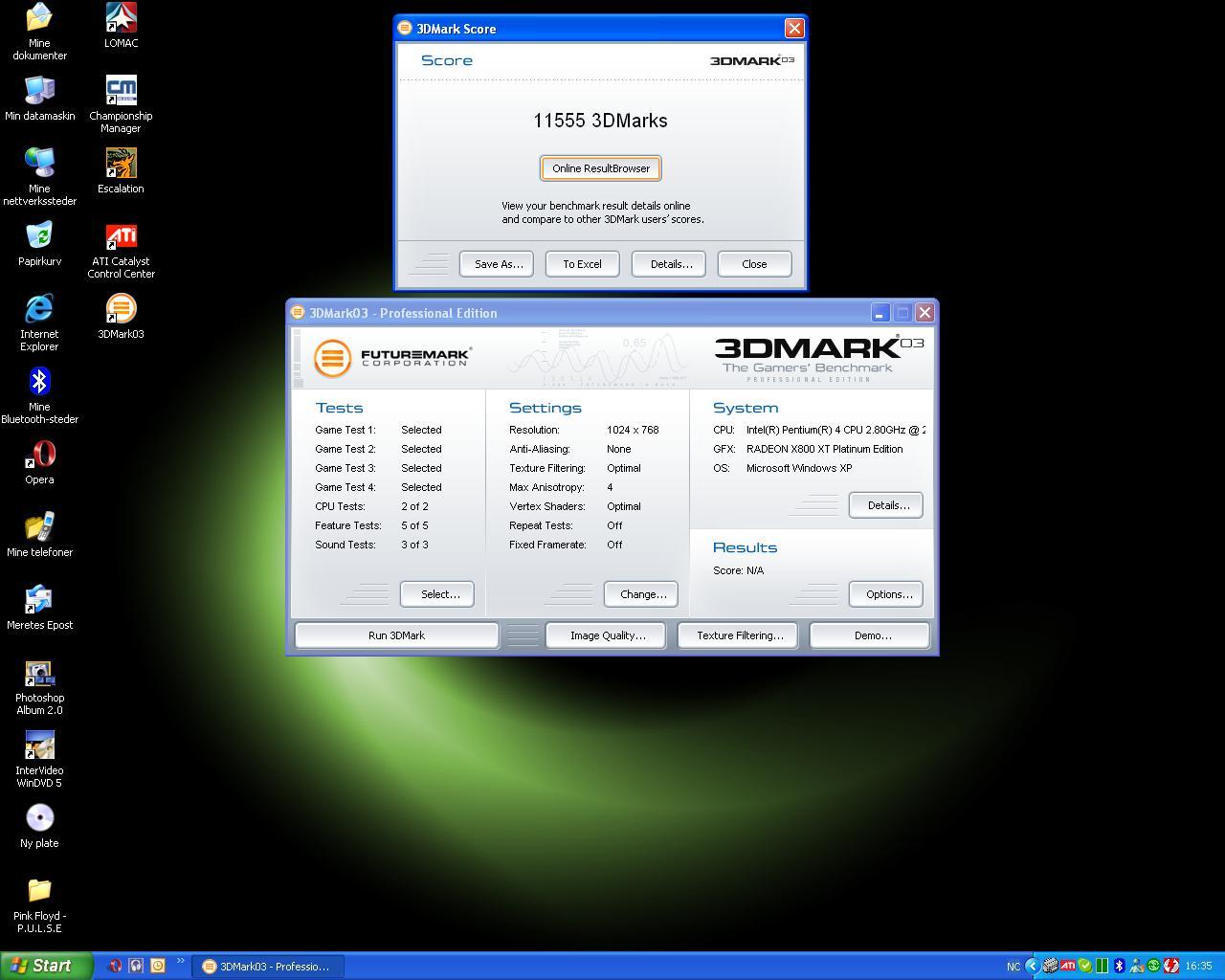Click Save As... in Score window
Viewport: 1225px width, 980px height.
496,264
